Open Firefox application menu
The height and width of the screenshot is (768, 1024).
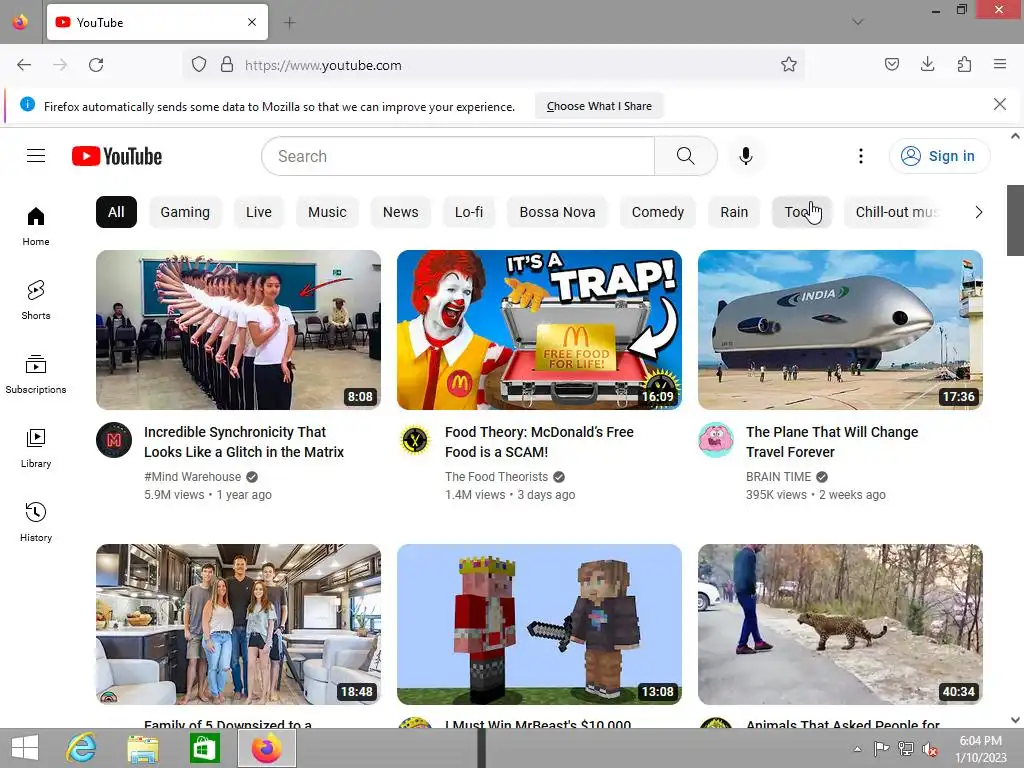coord(1000,65)
